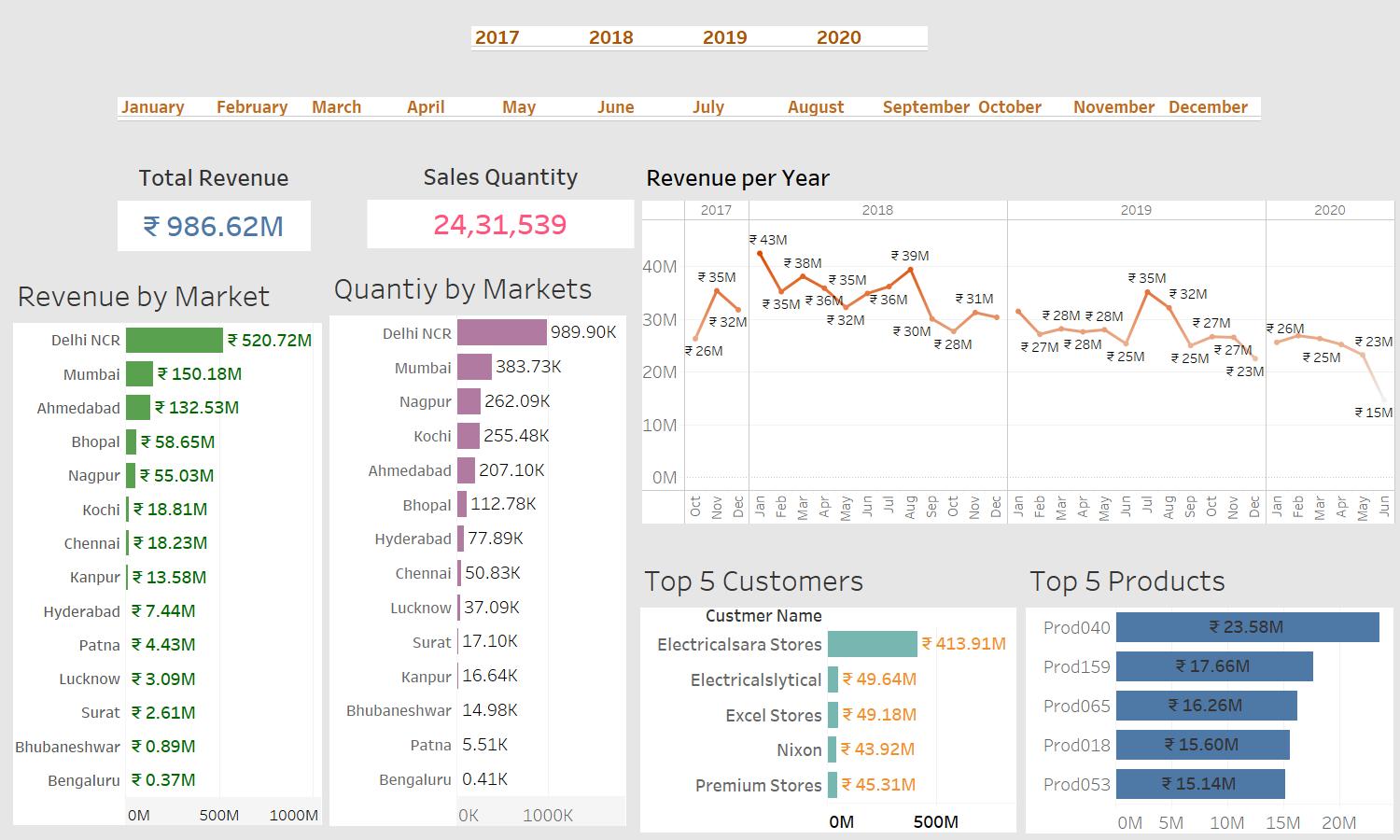Select July in the month filter
The image size is (1400, 840).
(708, 106)
